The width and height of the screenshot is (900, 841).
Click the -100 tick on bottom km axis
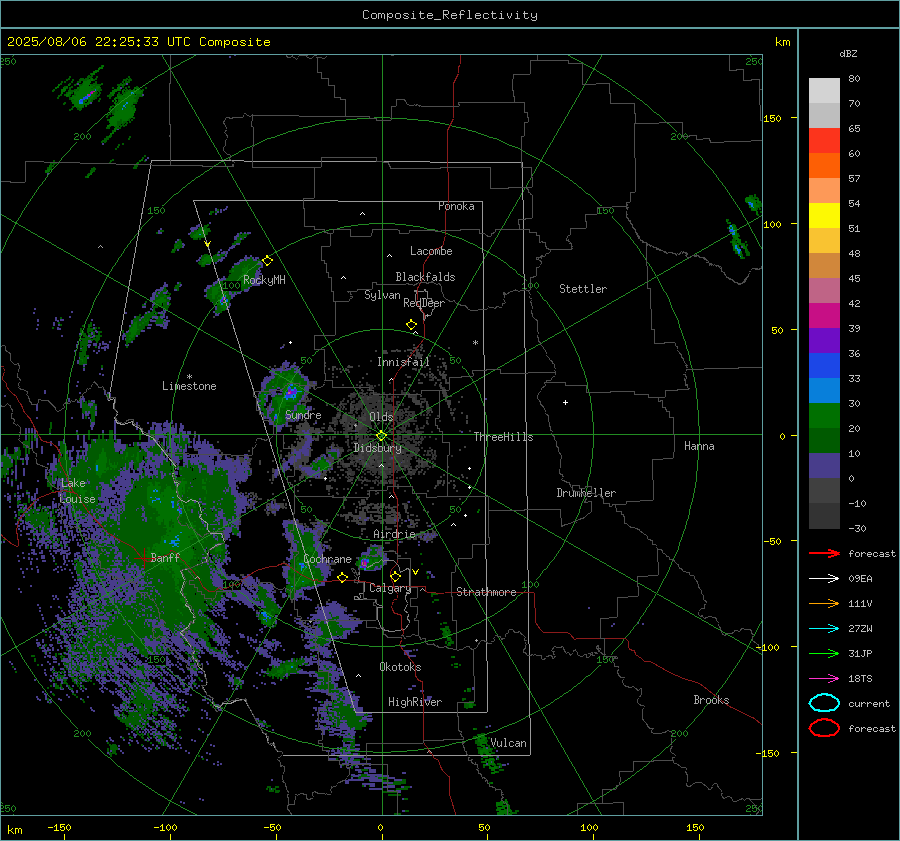(165, 827)
